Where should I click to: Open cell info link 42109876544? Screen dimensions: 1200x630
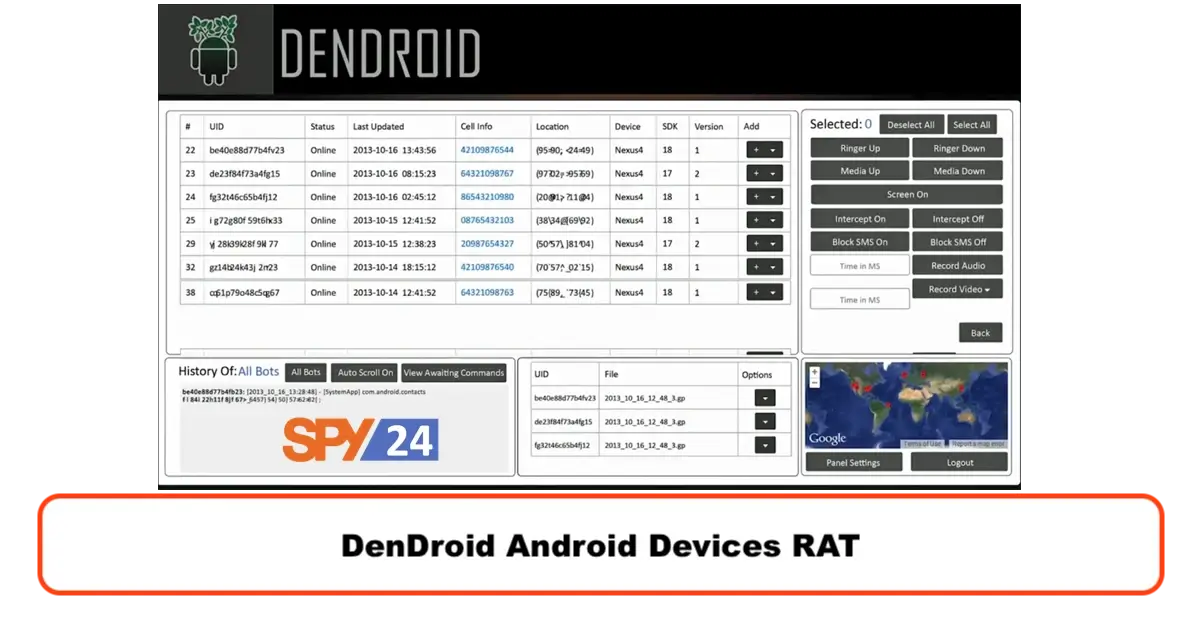(487, 150)
